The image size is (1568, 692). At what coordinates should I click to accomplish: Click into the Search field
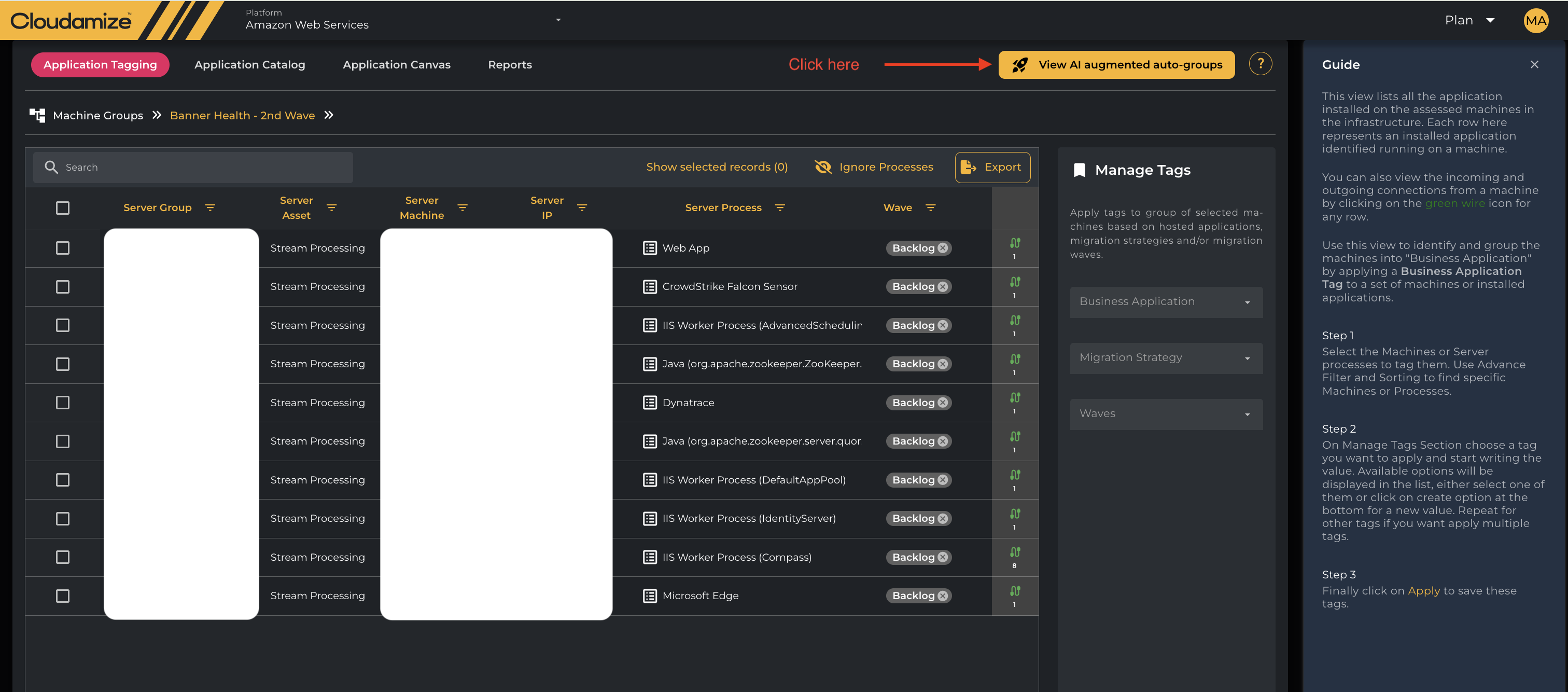pos(201,168)
